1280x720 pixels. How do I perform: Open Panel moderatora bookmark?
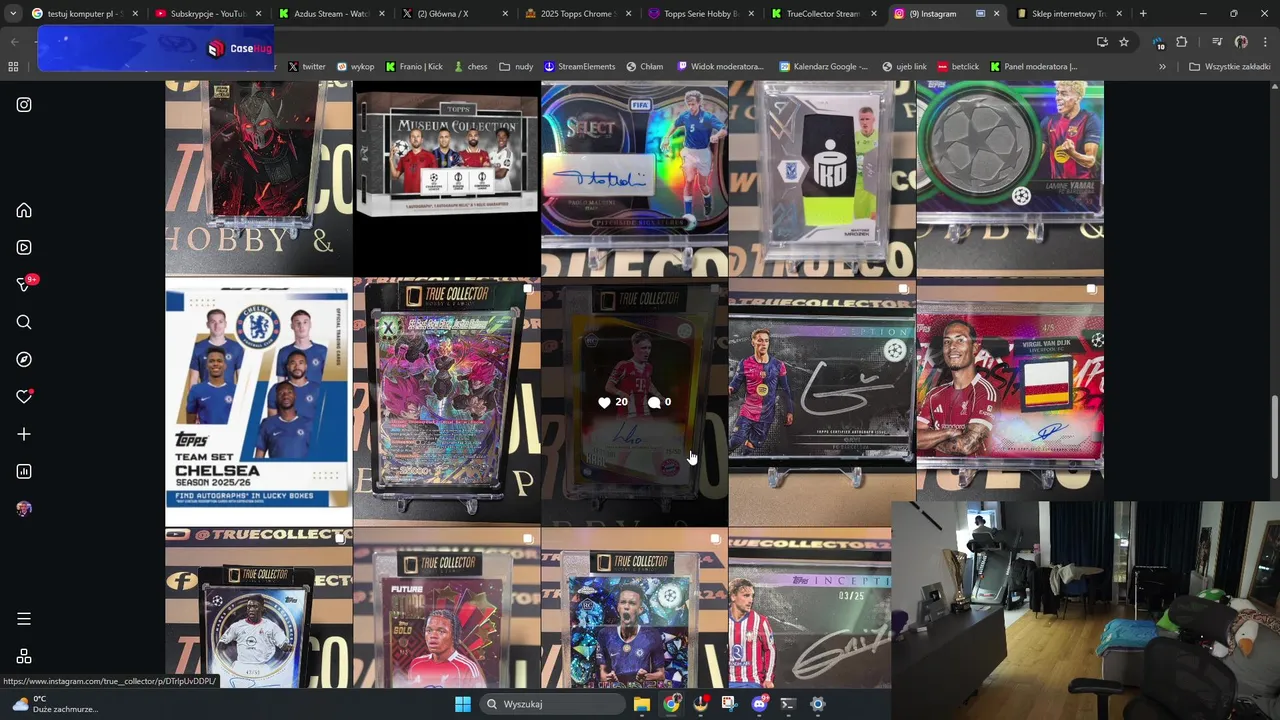[1033, 67]
